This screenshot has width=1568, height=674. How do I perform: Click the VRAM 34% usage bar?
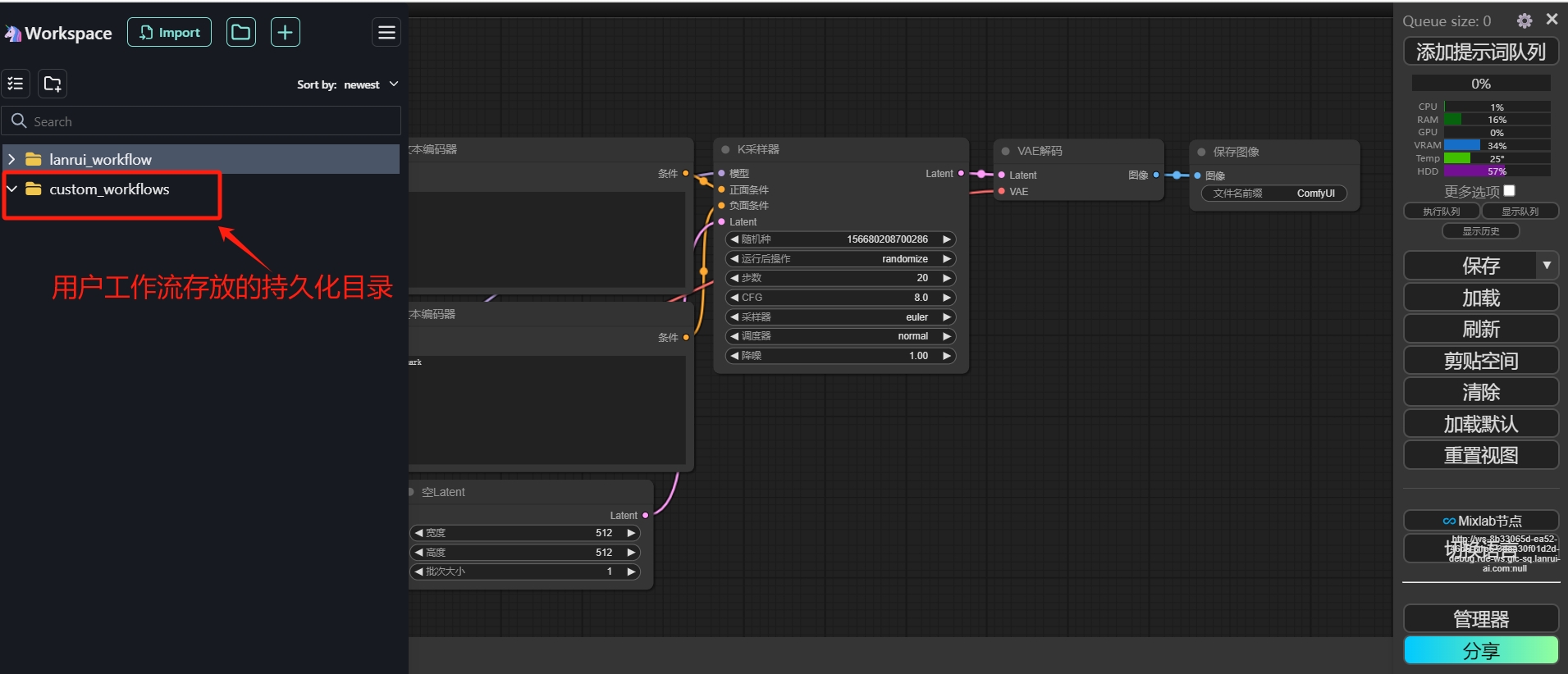[1497, 145]
